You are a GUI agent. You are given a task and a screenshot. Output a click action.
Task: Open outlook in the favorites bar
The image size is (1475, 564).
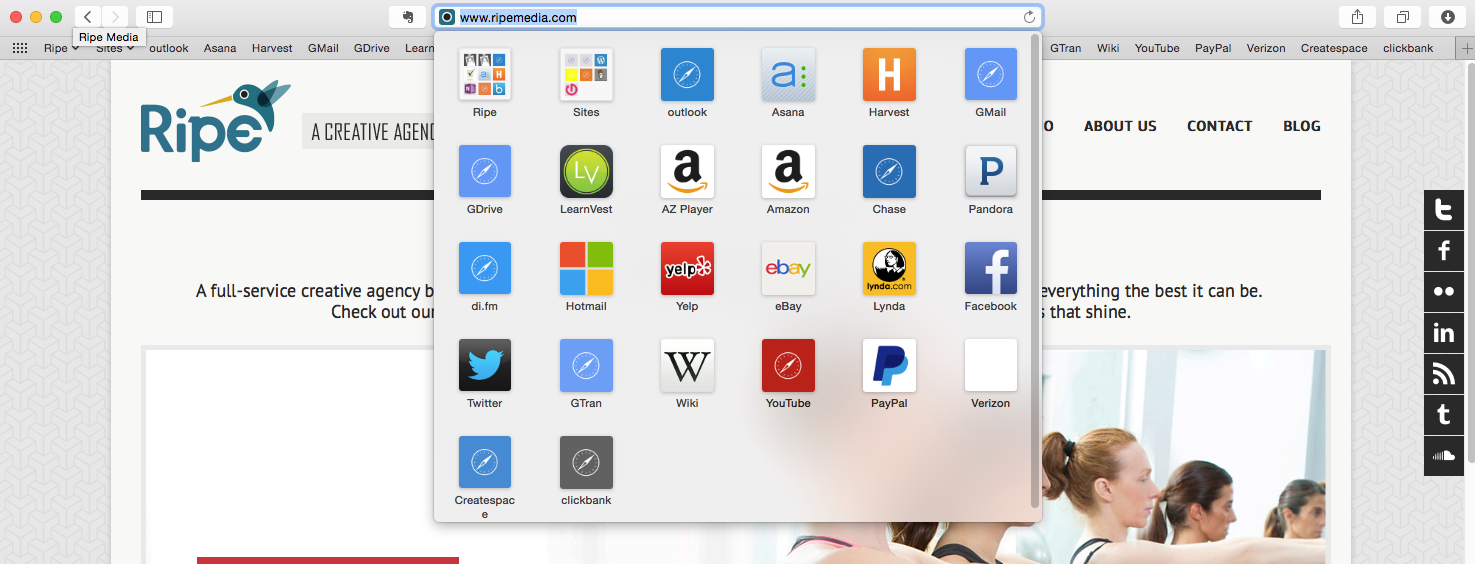click(169, 48)
